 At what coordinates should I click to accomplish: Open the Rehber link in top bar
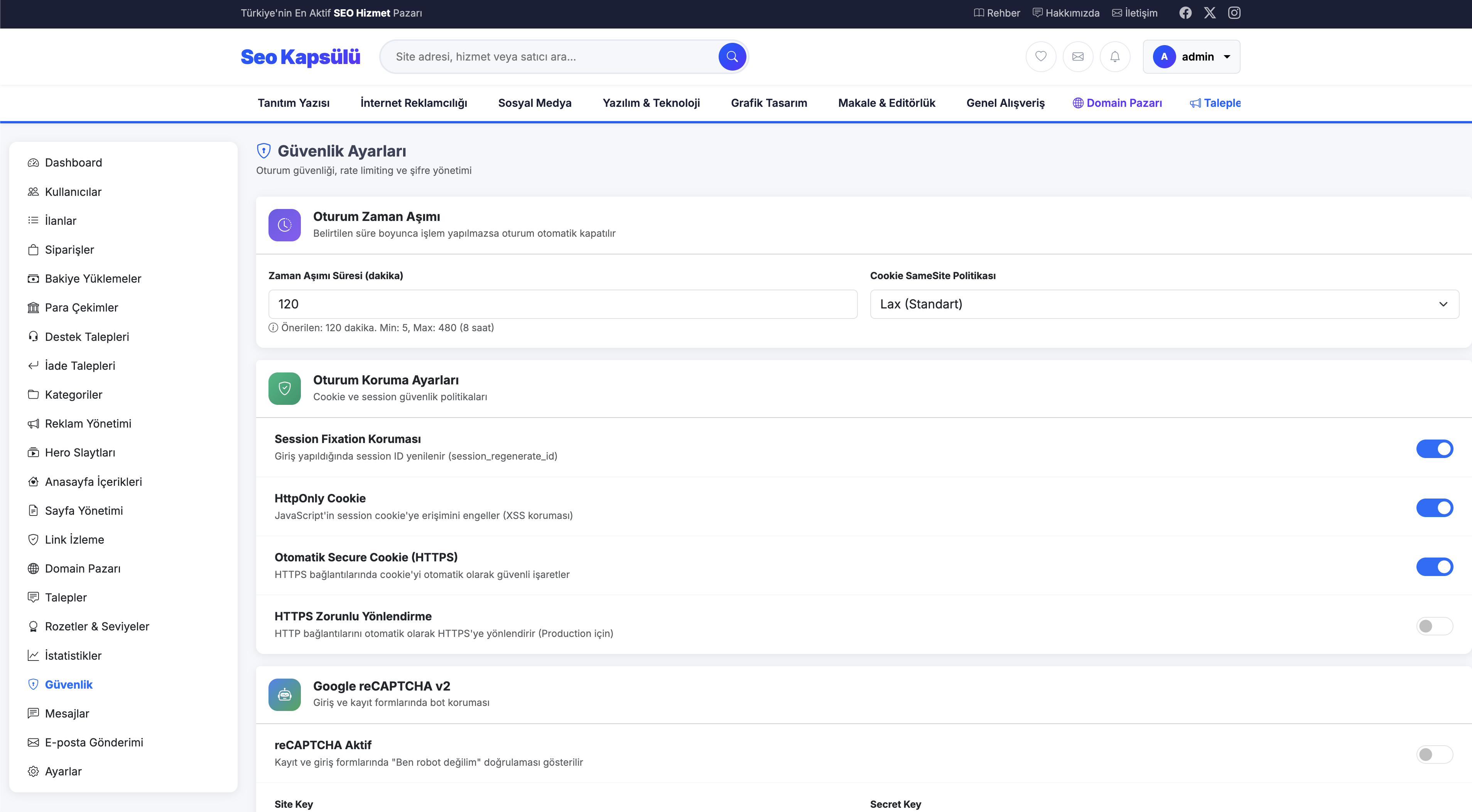[997, 13]
